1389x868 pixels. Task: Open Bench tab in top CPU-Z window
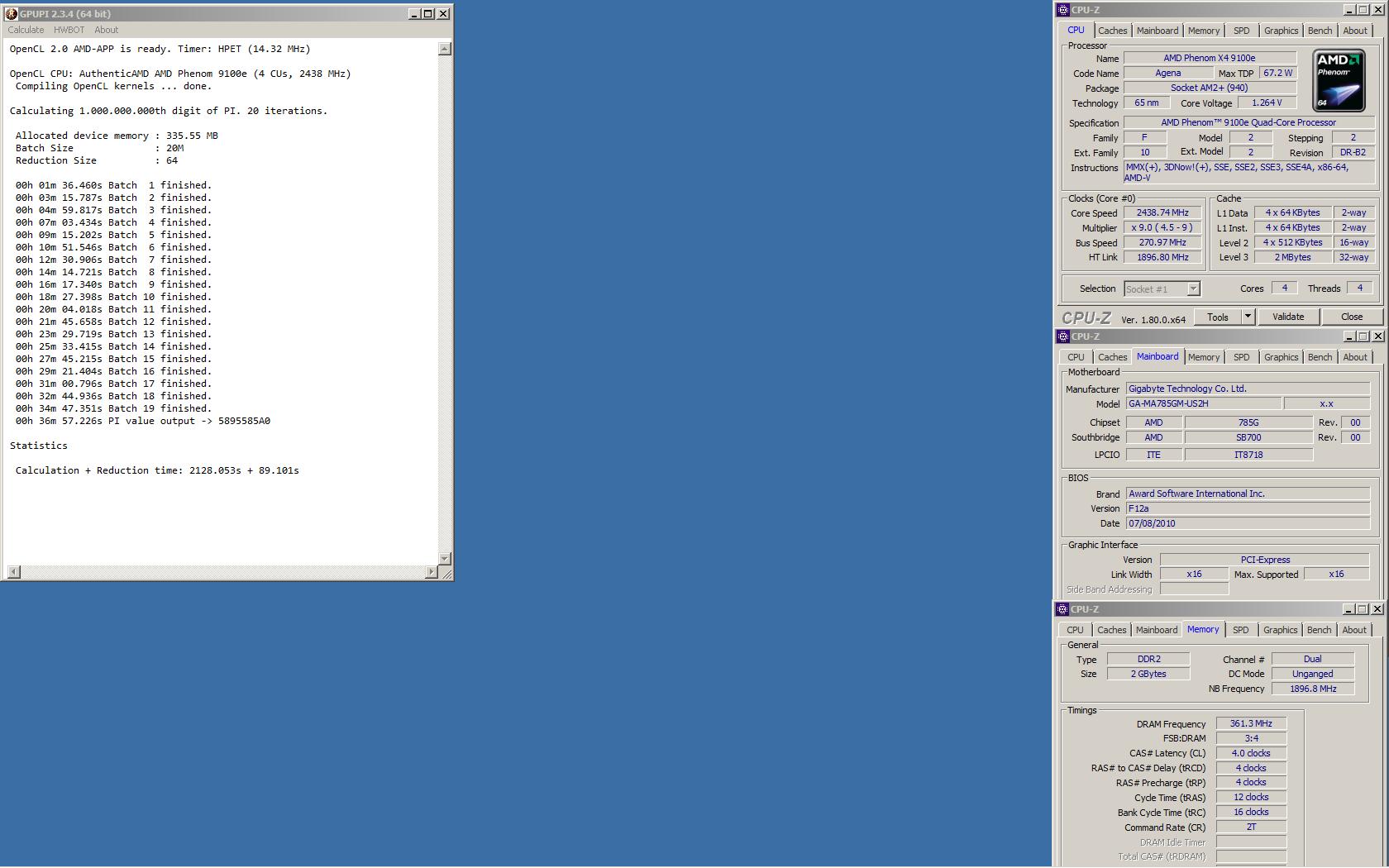click(x=1320, y=31)
